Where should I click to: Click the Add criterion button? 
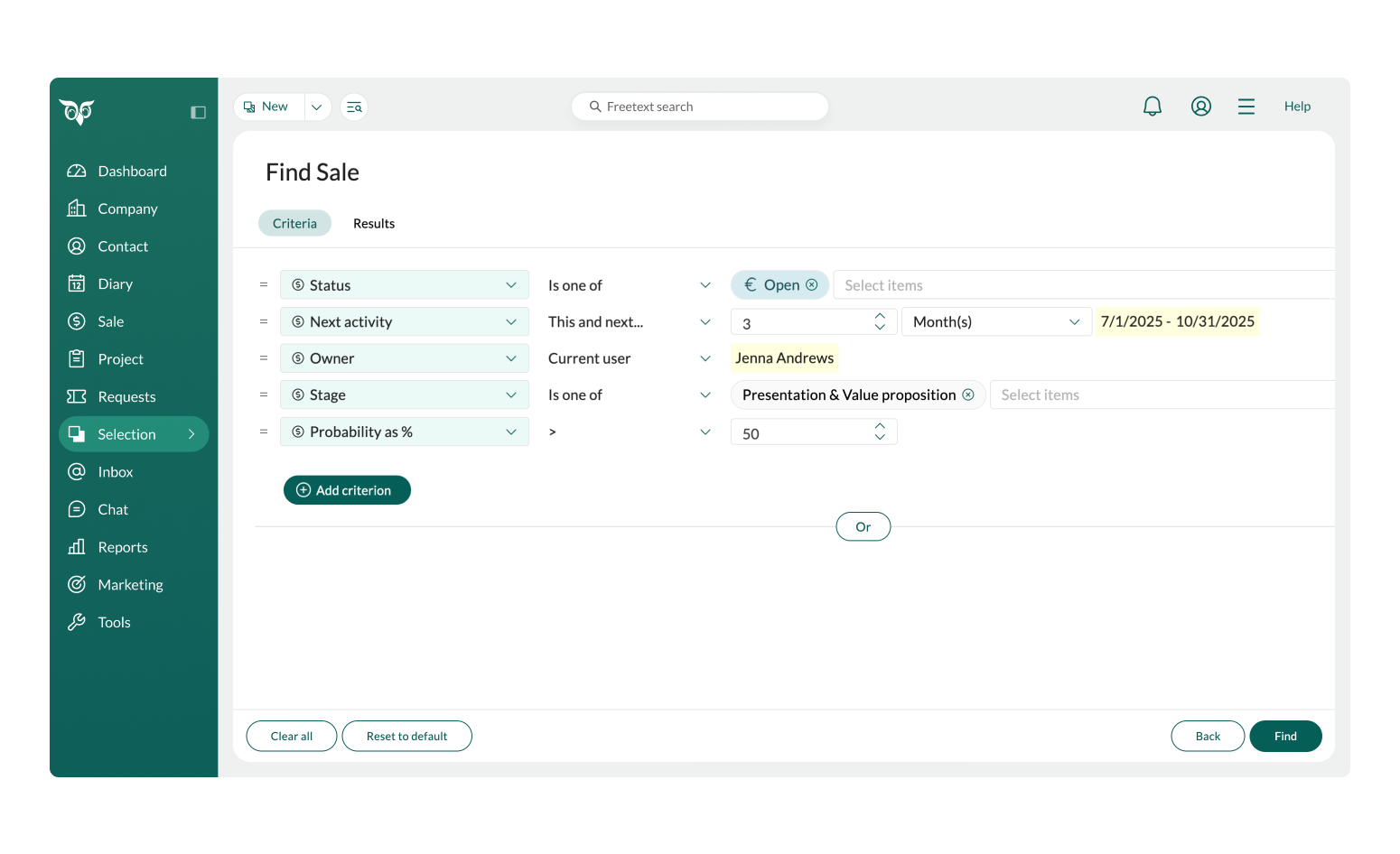pos(347,490)
